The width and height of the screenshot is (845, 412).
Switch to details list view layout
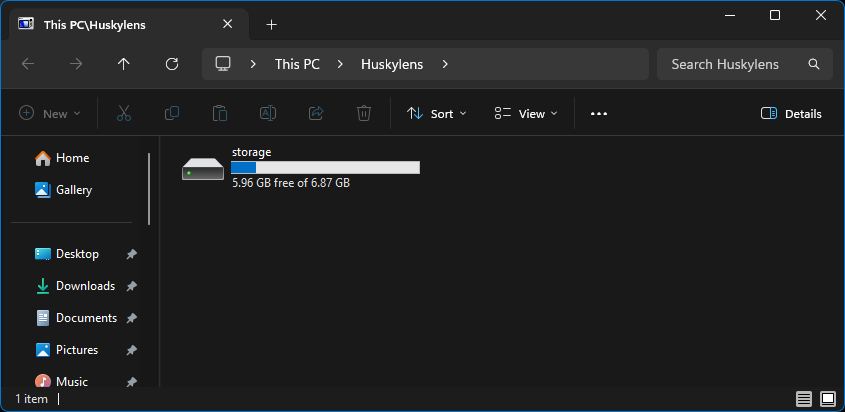803,399
